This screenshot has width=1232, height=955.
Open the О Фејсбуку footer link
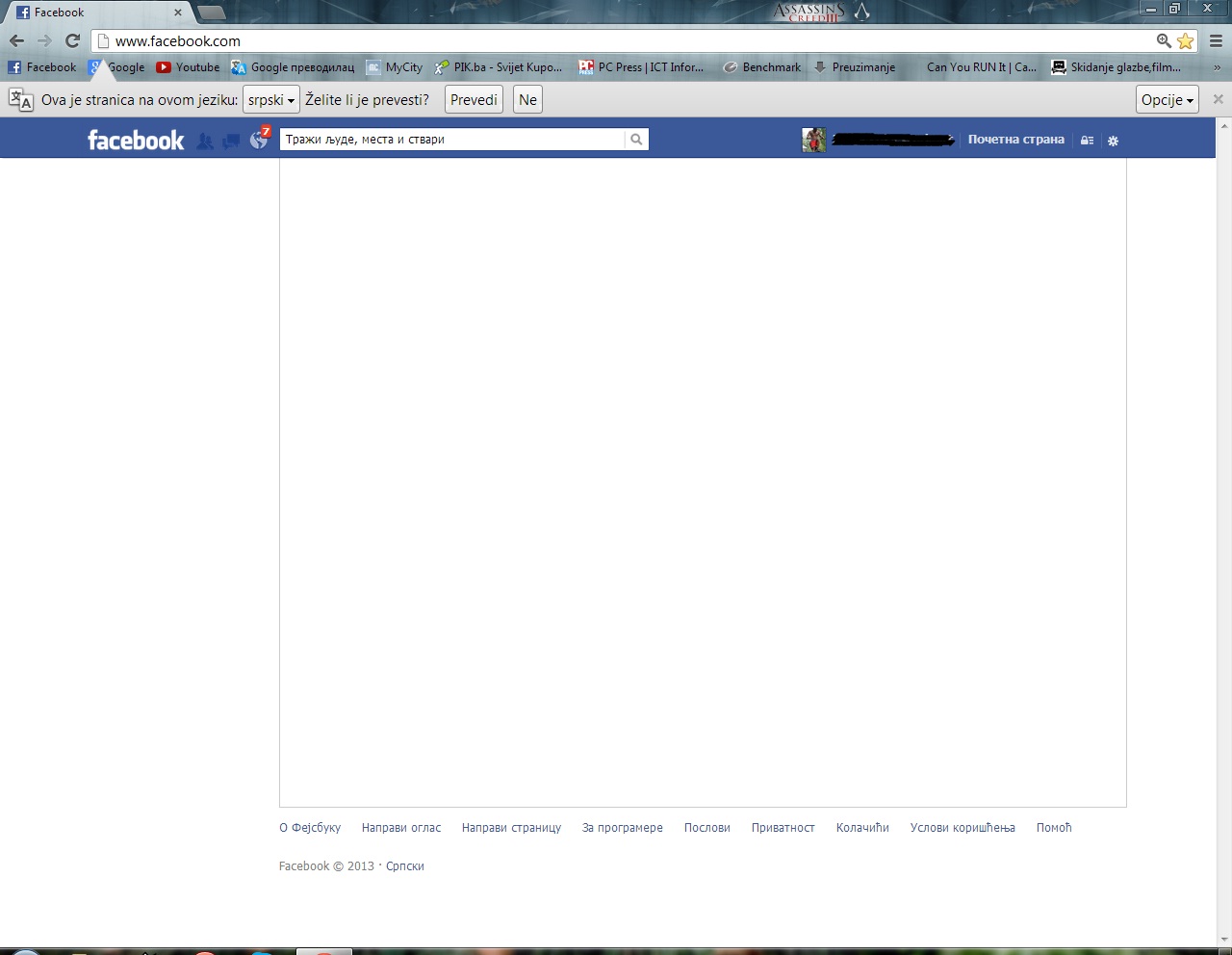click(310, 828)
